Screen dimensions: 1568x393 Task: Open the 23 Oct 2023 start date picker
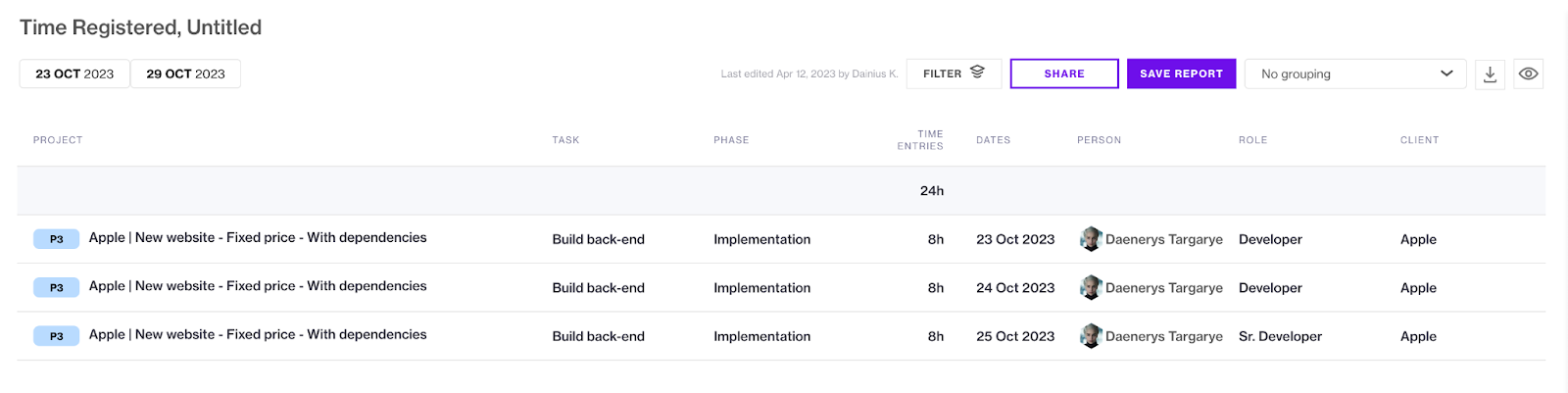[x=74, y=74]
